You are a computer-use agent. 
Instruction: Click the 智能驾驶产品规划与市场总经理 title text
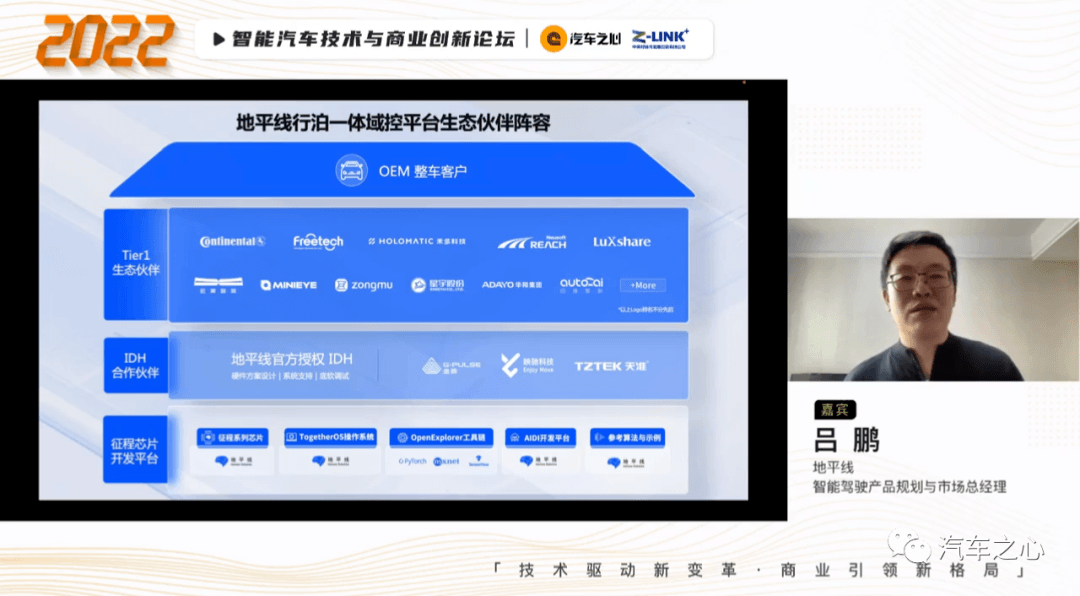click(909, 486)
